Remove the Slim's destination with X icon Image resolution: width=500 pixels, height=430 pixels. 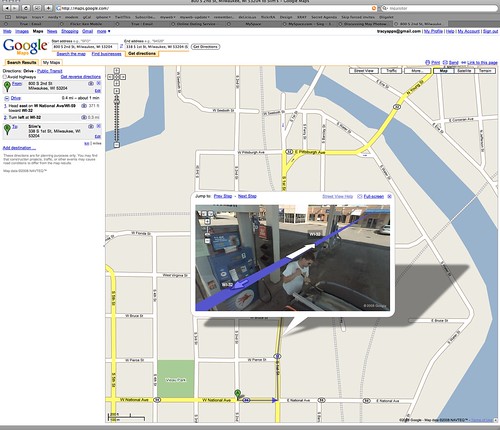coord(99,126)
